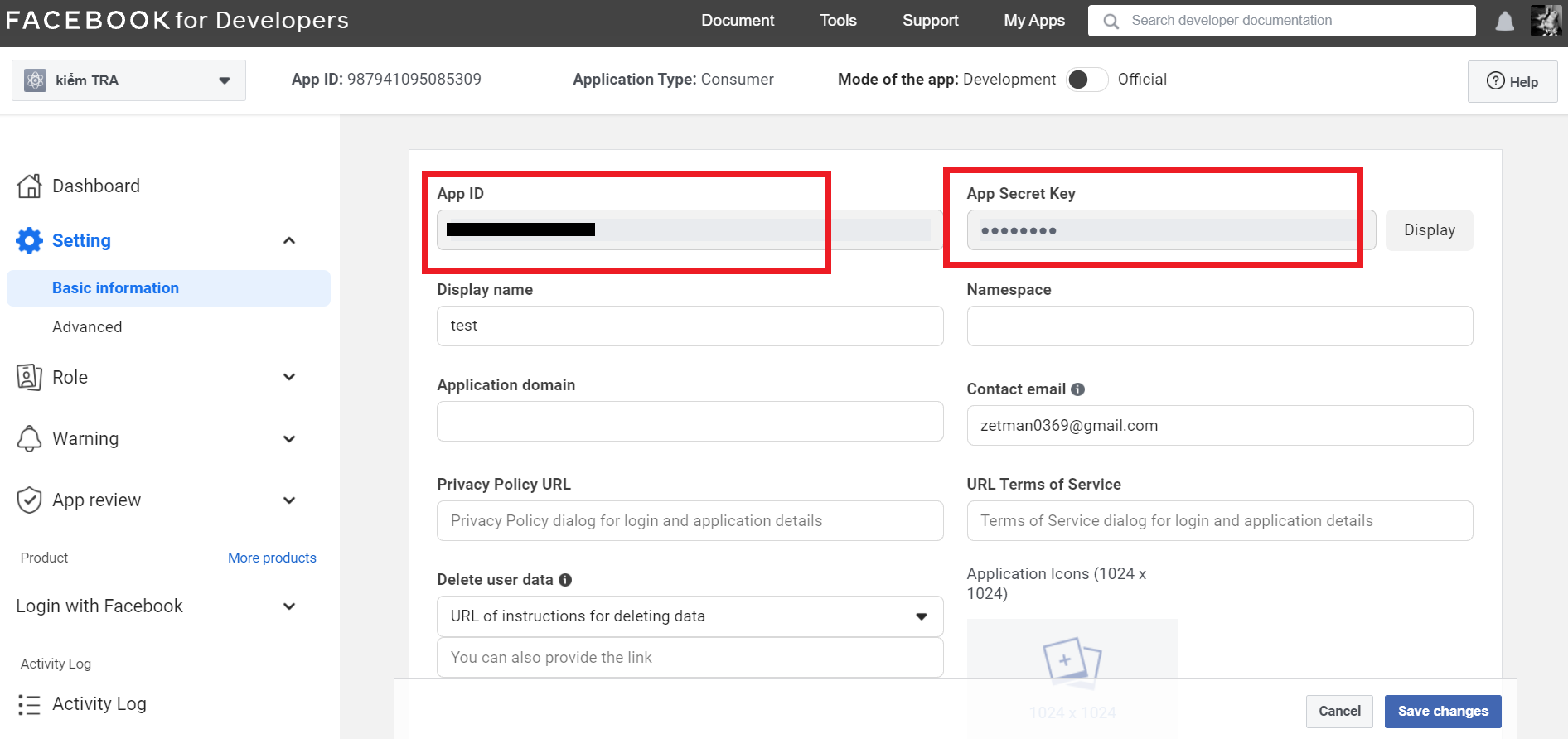Click the Contact email info icon
The height and width of the screenshot is (739, 1568).
pyautogui.click(x=1077, y=389)
